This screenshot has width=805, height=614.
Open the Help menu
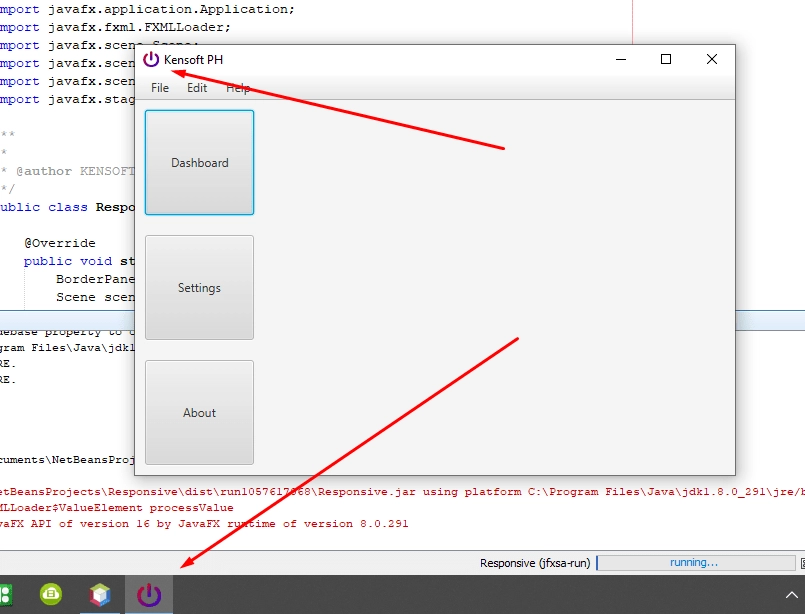[238, 87]
